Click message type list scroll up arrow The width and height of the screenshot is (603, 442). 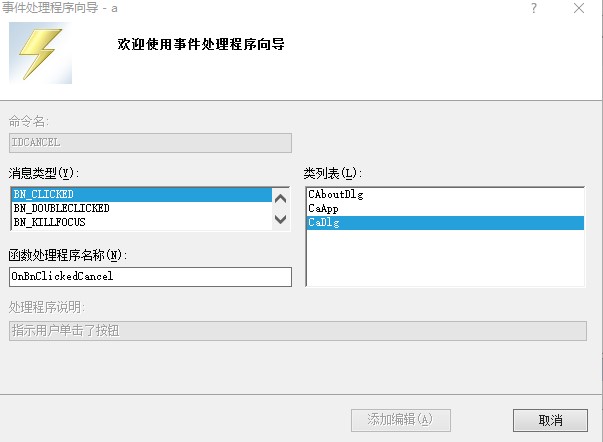click(281, 195)
